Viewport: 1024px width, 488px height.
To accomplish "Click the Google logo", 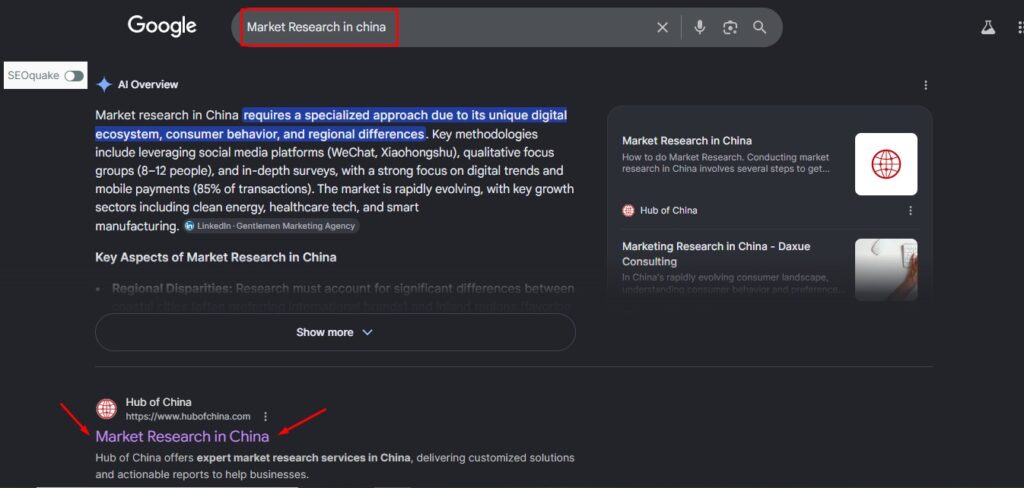I will (x=162, y=26).
